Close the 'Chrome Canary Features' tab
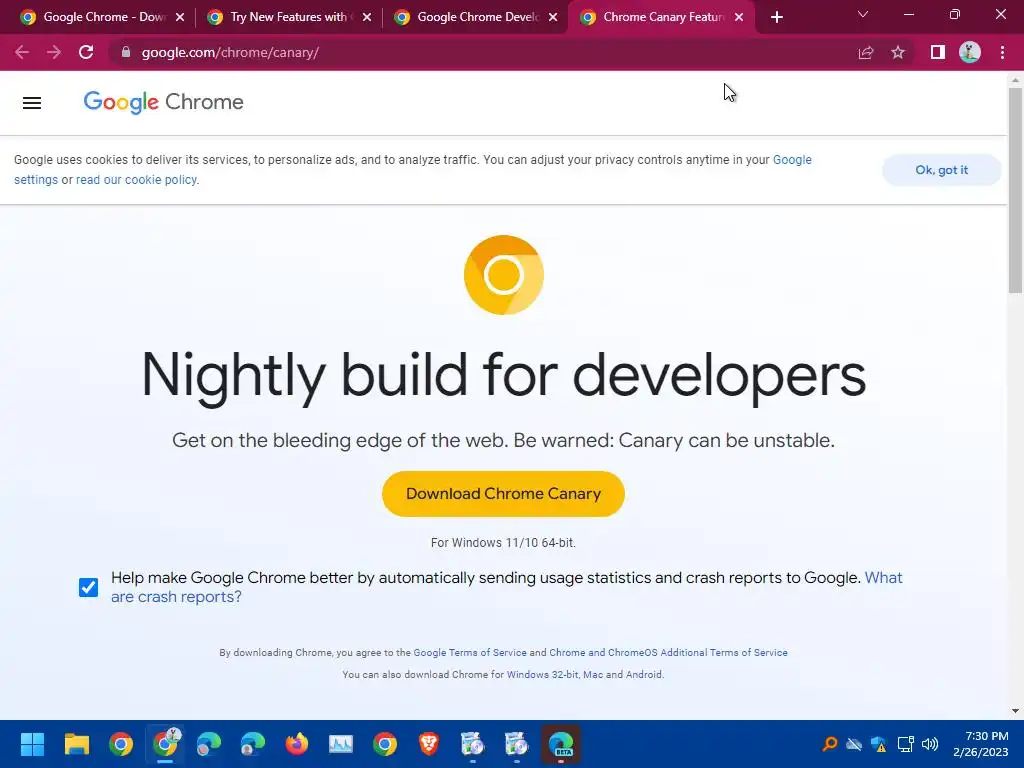 pyautogui.click(x=739, y=17)
